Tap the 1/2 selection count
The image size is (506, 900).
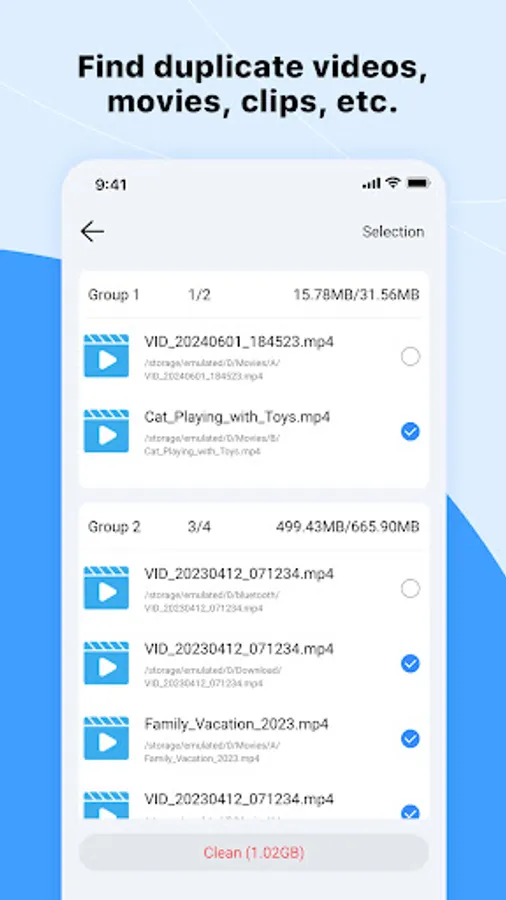199,295
